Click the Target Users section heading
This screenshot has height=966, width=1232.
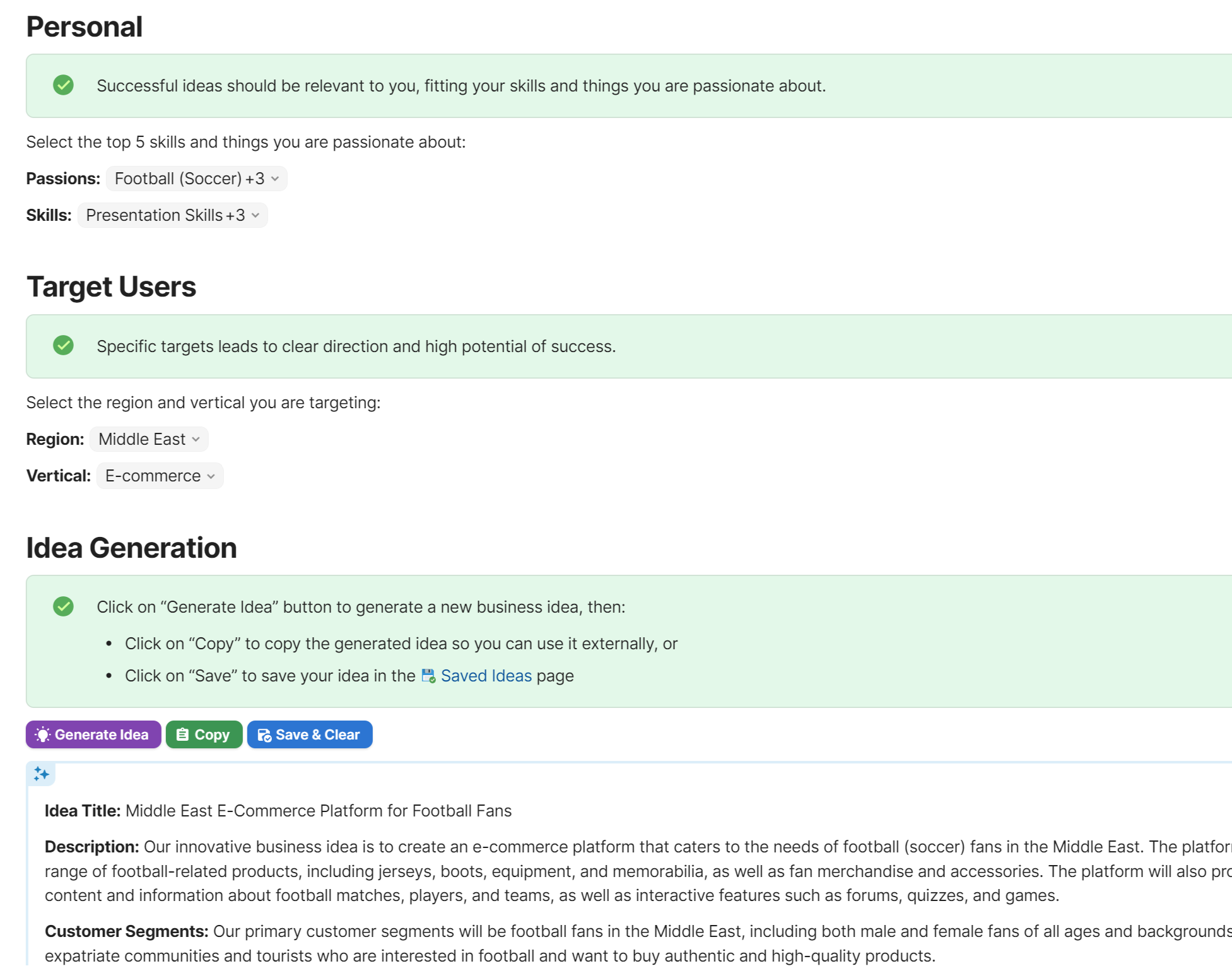111,287
